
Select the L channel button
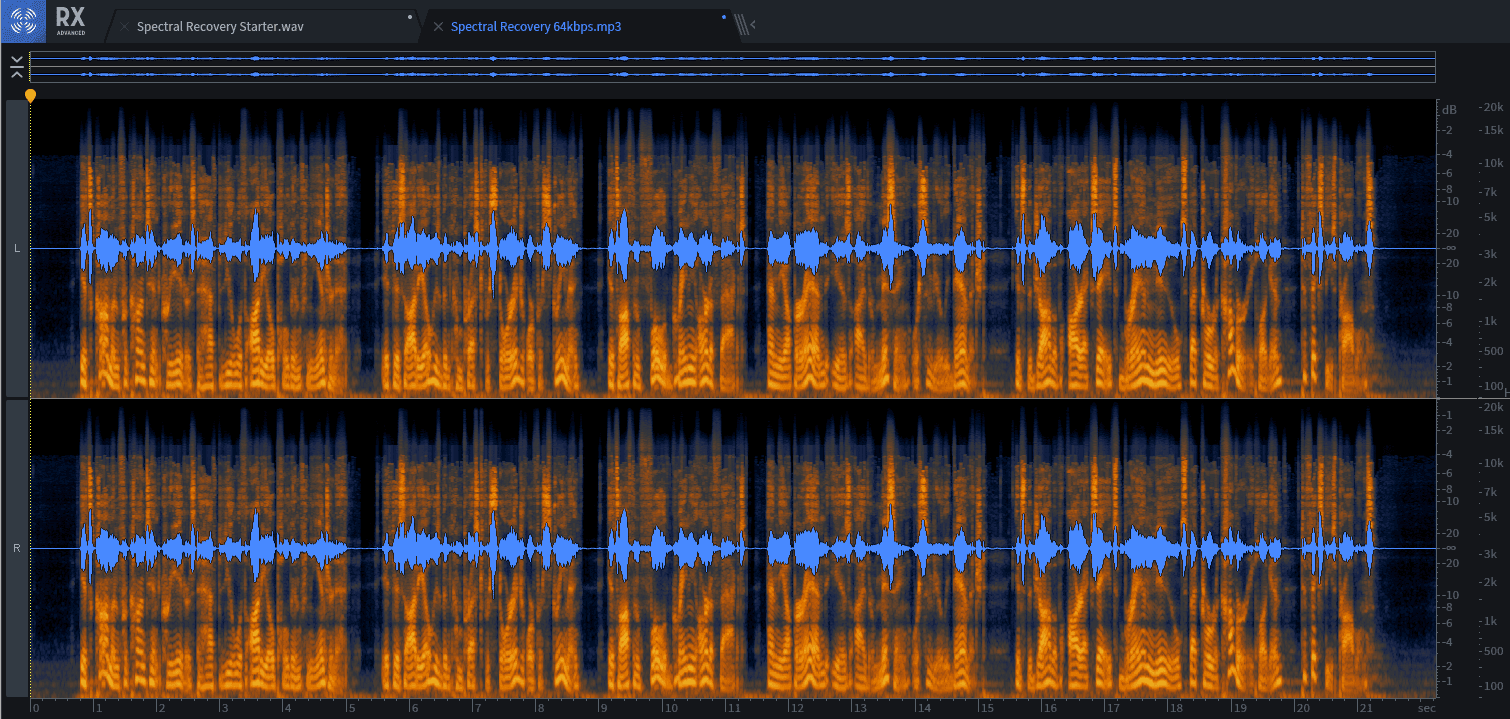click(17, 248)
